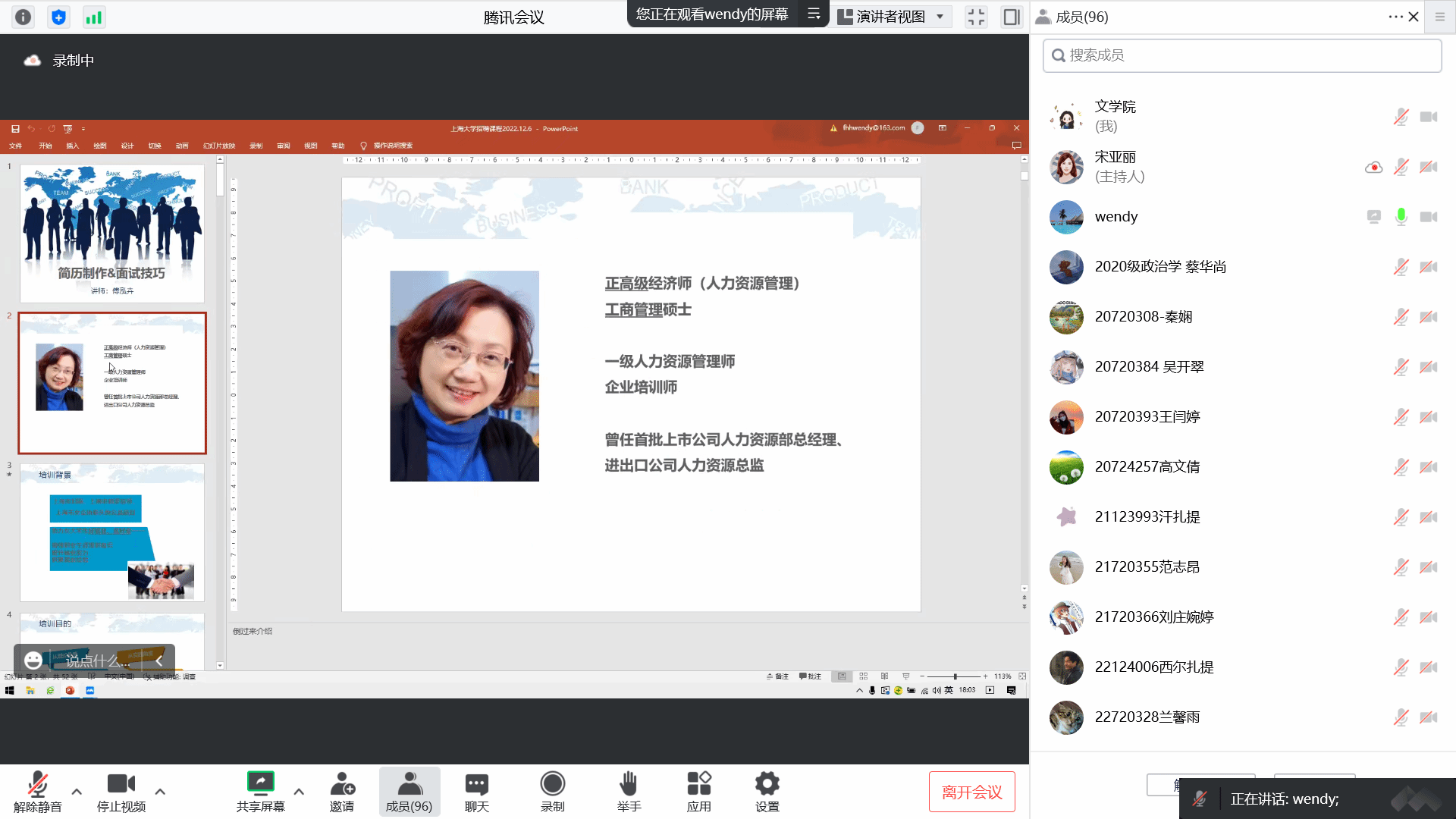Screen dimensions: 1456x819
Task: Open the Invite (邀请) icon
Action: coord(342,791)
